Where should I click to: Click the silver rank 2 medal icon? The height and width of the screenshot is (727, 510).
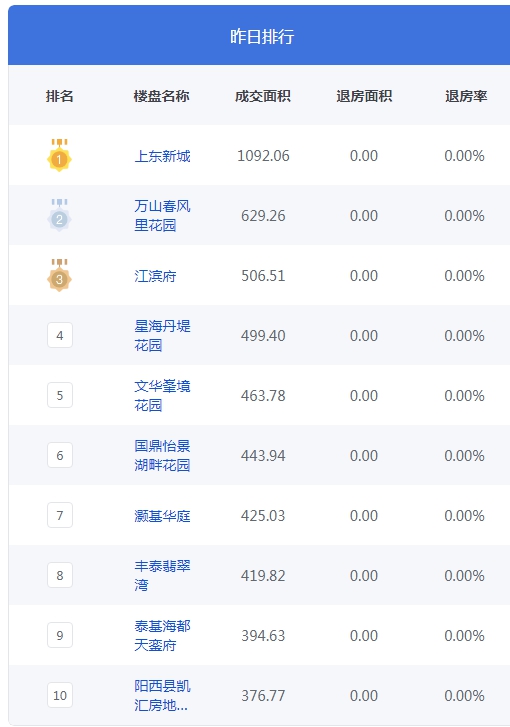point(59,215)
